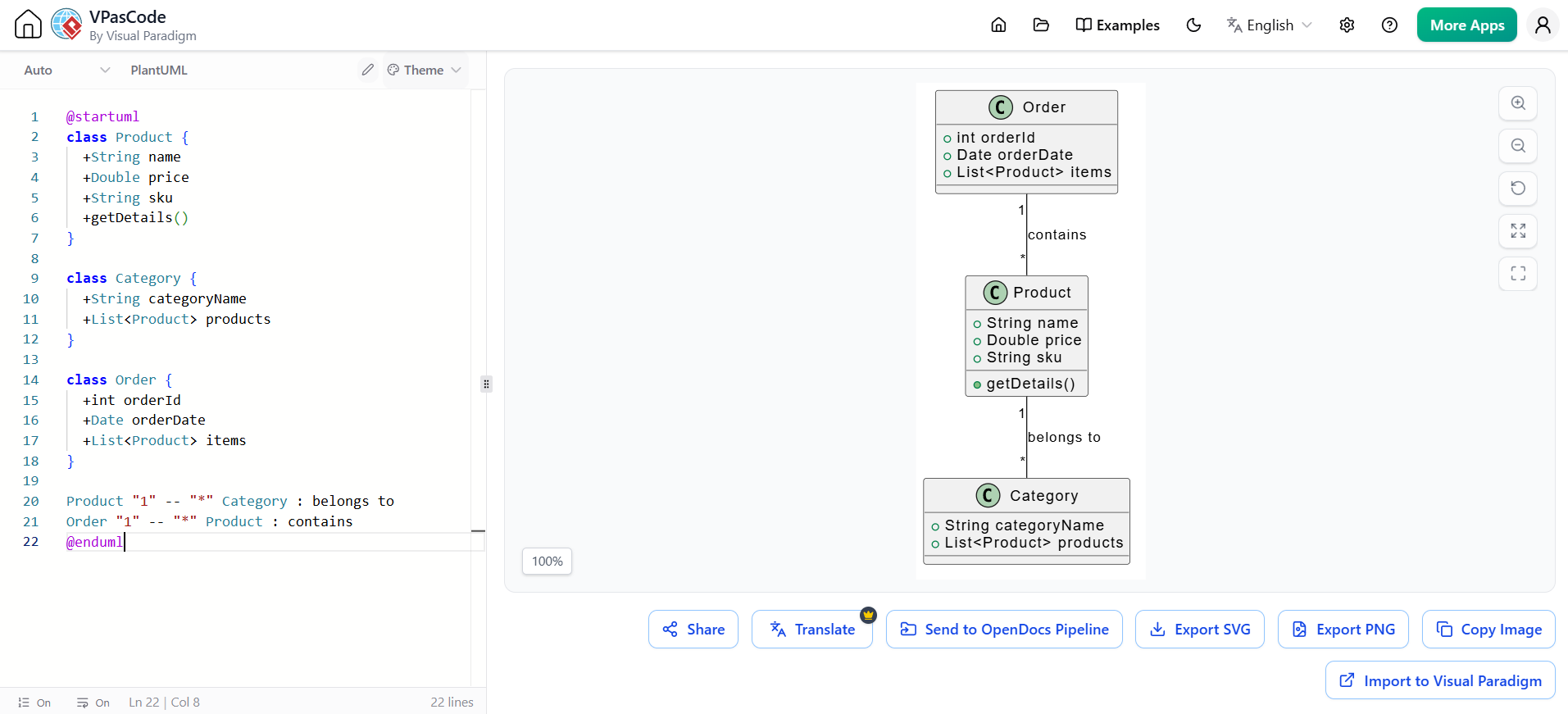Screen dimensions: 1568x714
Task: Click the Share button
Action: [693, 630]
